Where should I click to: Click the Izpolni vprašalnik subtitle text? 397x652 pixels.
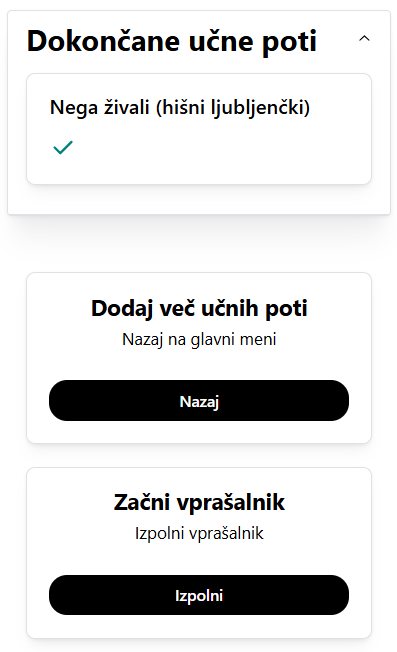click(199, 533)
